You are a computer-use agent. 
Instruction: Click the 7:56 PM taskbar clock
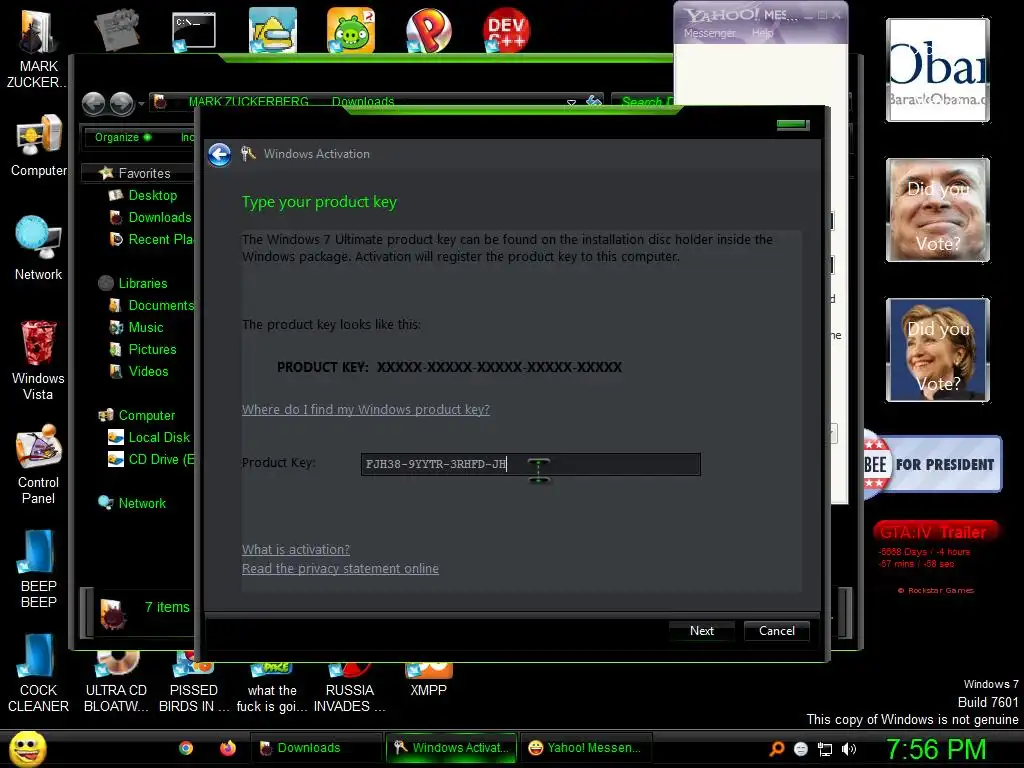(935, 749)
